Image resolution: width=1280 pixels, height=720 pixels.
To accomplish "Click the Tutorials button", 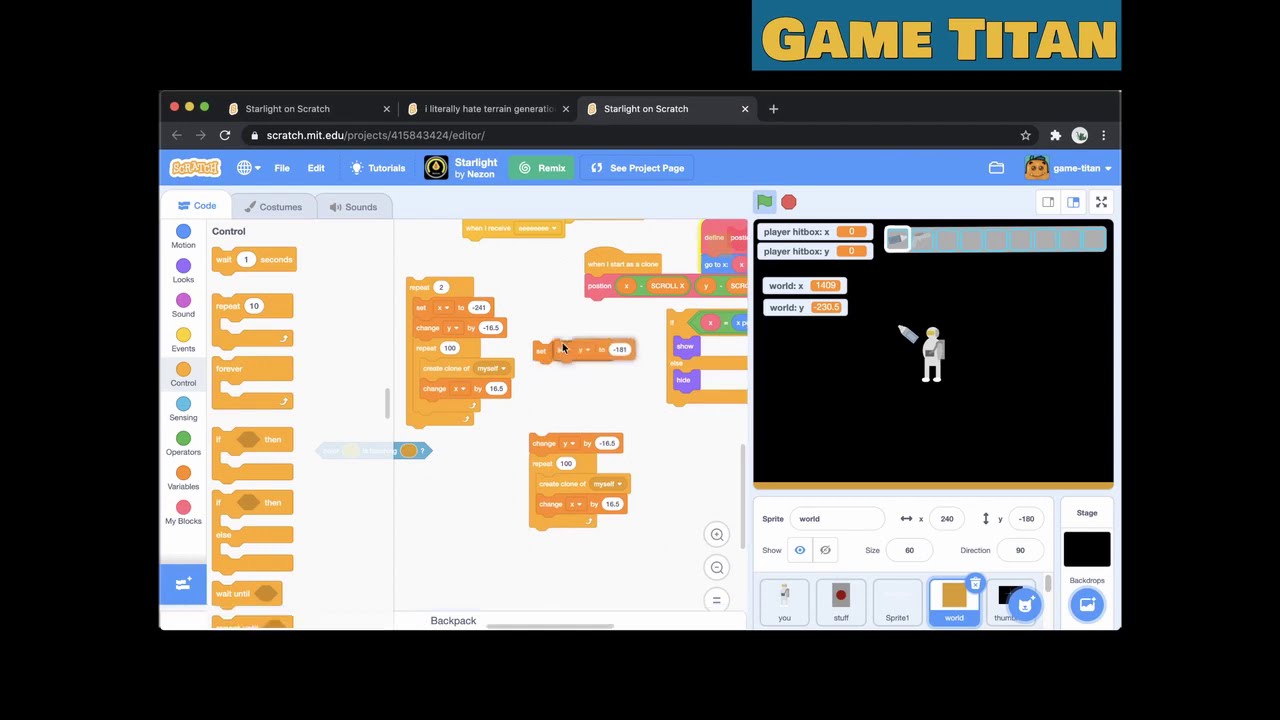I will coord(377,168).
